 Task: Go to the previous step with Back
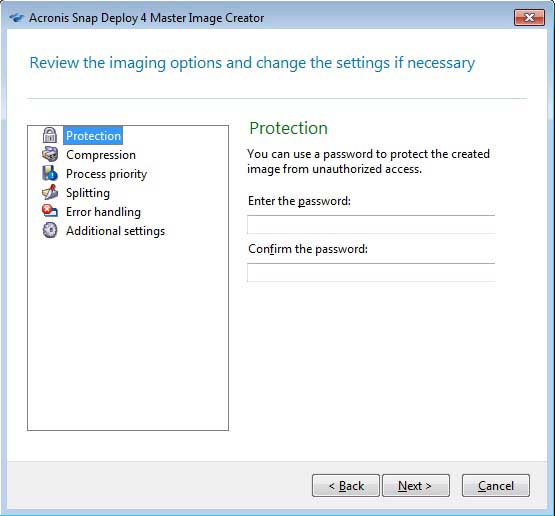pyautogui.click(x=346, y=486)
